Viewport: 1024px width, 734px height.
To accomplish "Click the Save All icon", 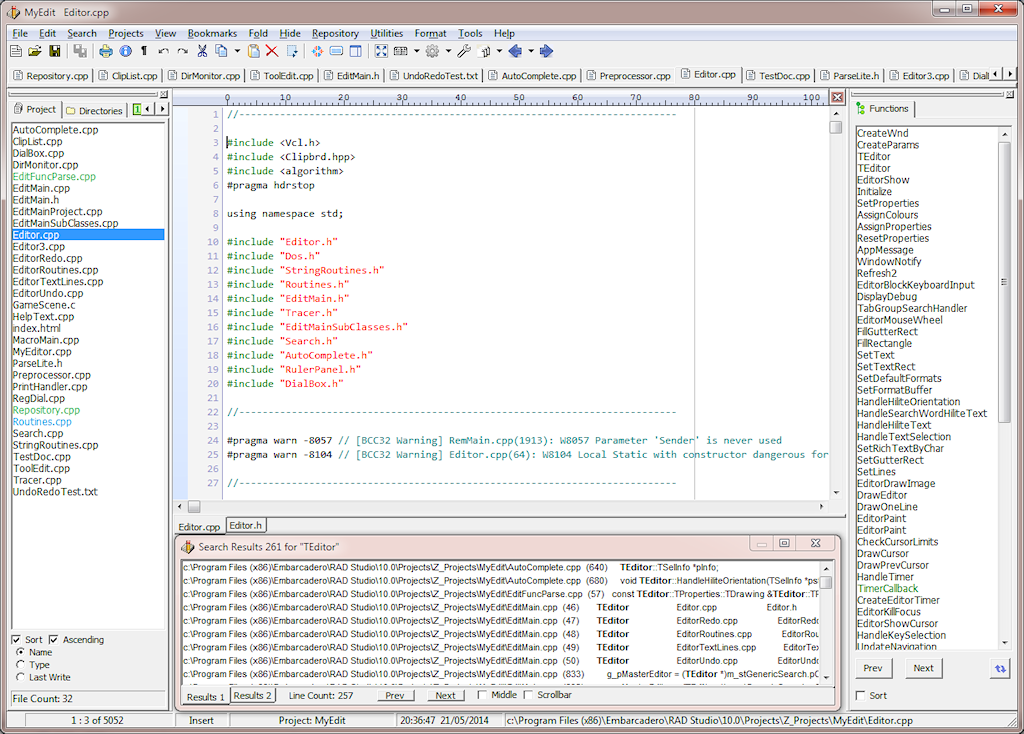I will pyautogui.click(x=80, y=51).
